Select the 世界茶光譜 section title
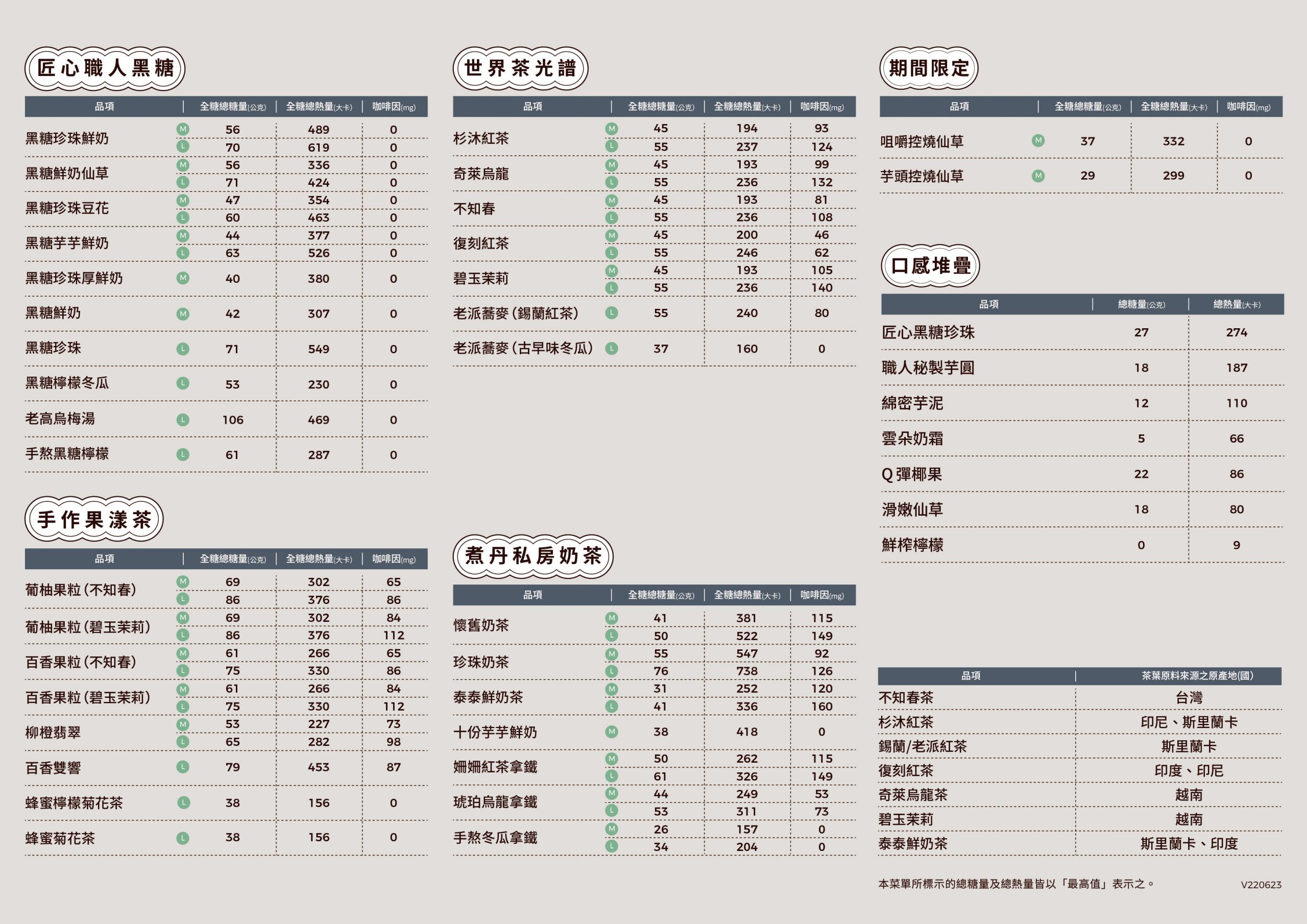Image resolution: width=1307 pixels, height=924 pixels. point(520,68)
